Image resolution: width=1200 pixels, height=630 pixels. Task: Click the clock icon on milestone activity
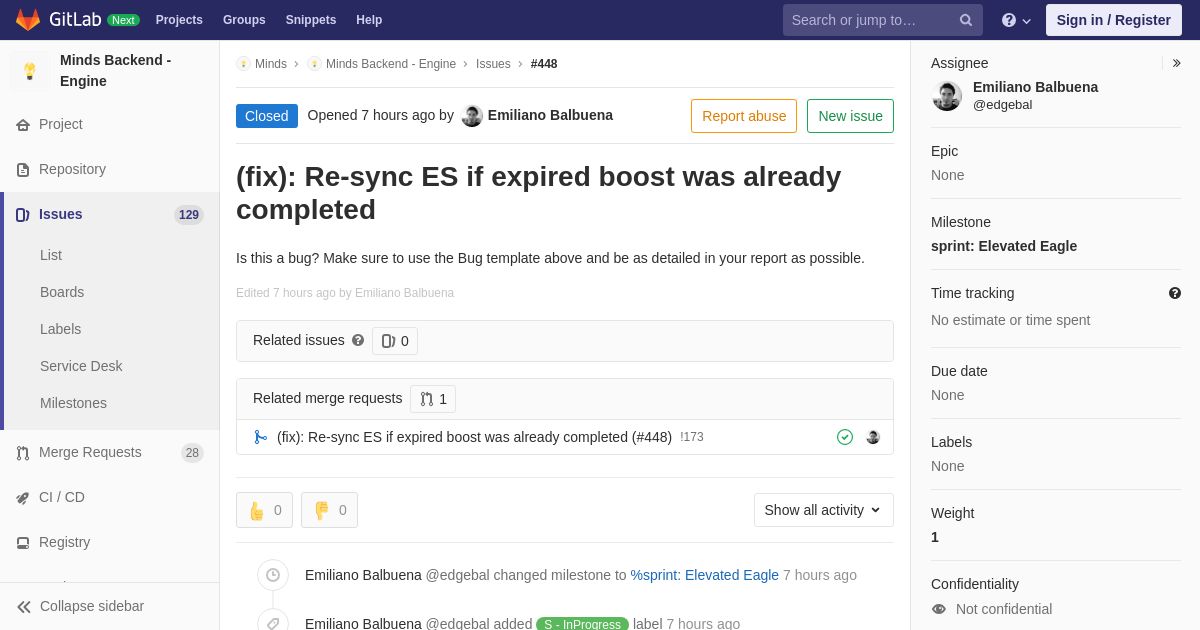coord(273,575)
